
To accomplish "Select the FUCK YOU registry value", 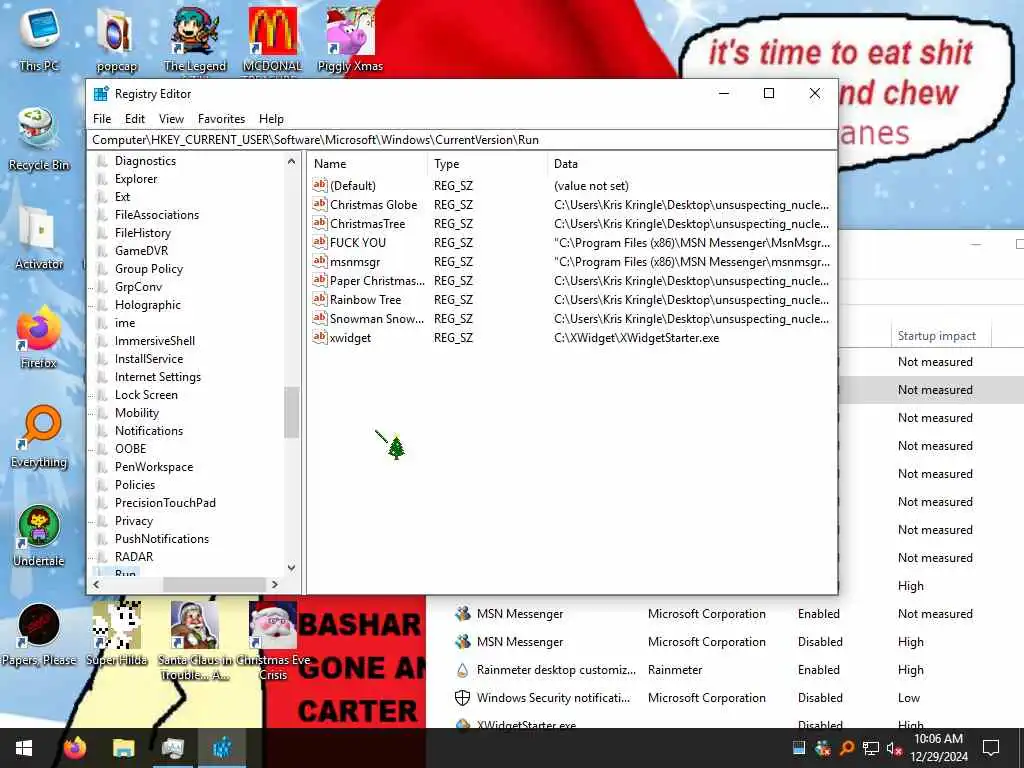I will pos(357,243).
